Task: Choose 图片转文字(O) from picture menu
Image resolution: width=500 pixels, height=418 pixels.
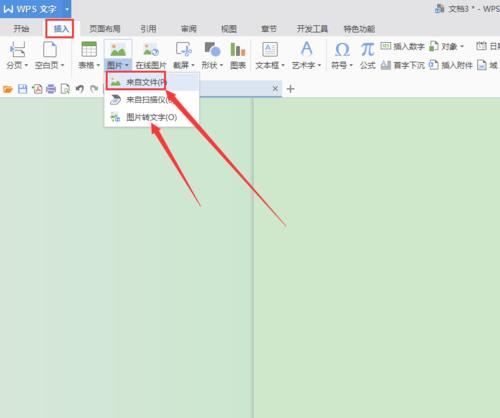Action: point(152,117)
